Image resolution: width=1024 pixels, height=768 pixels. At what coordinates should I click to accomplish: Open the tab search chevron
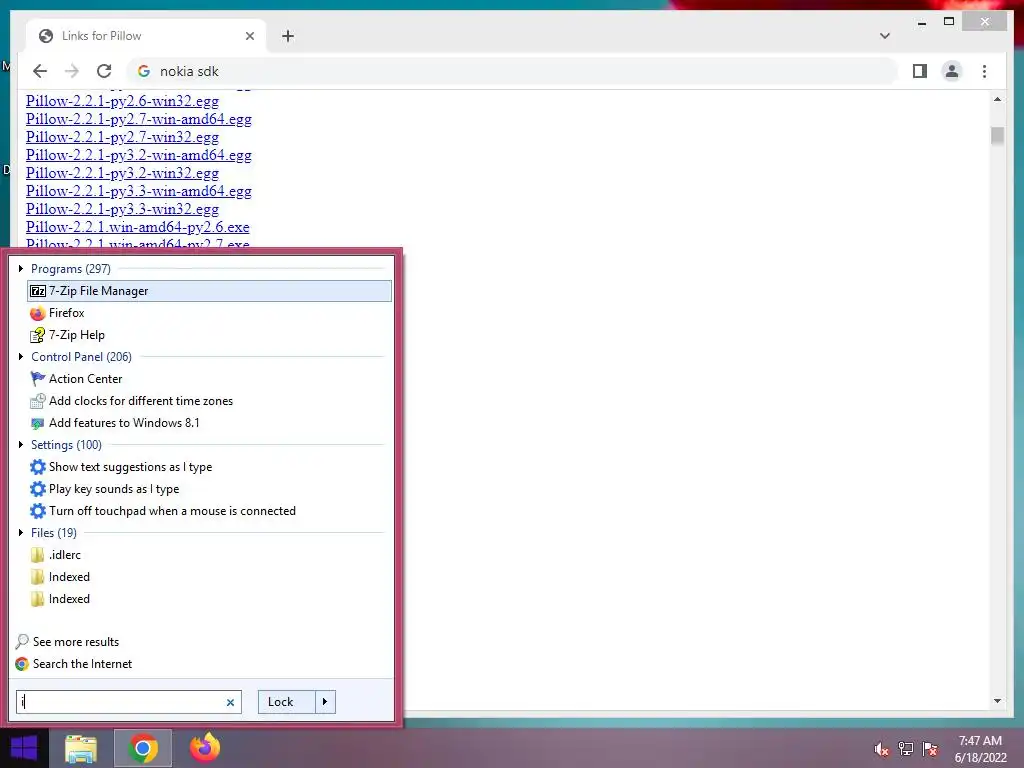tap(884, 36)
